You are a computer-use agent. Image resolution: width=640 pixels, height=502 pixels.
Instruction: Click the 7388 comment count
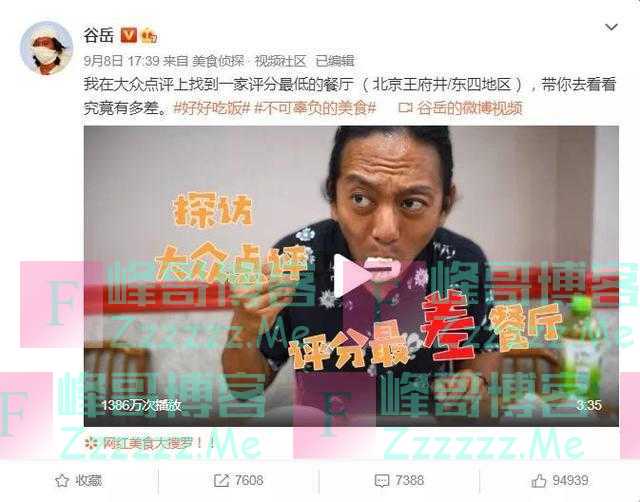[409, 480]
